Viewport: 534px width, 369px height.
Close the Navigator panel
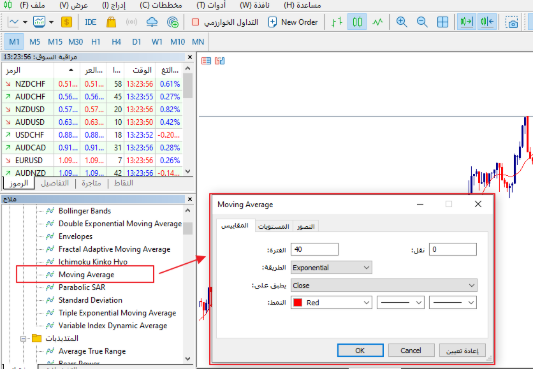(x=190, y=199)
